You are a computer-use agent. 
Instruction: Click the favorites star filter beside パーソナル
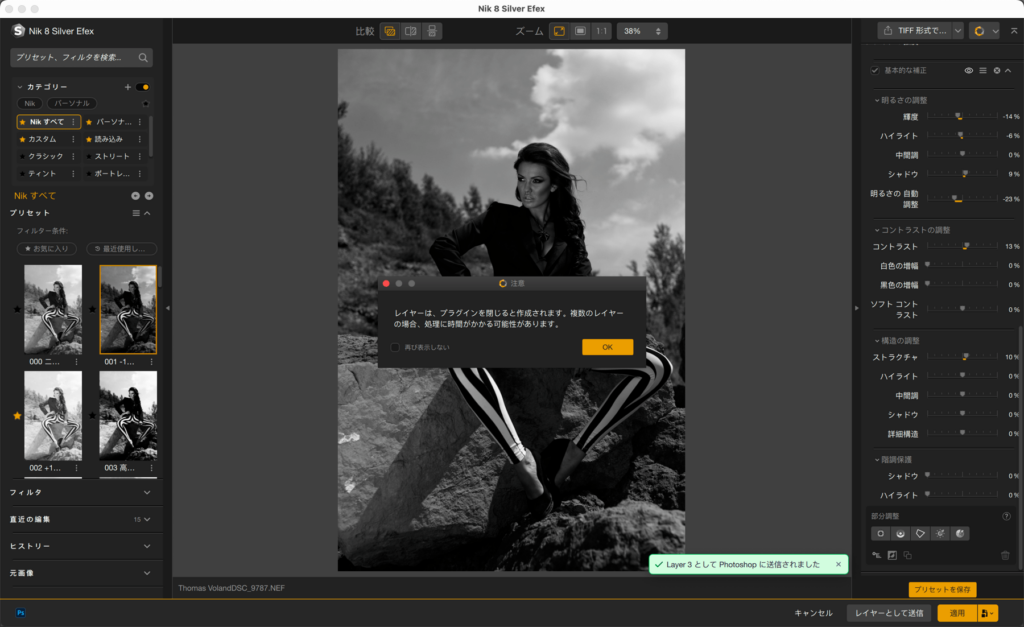(146, 103)
